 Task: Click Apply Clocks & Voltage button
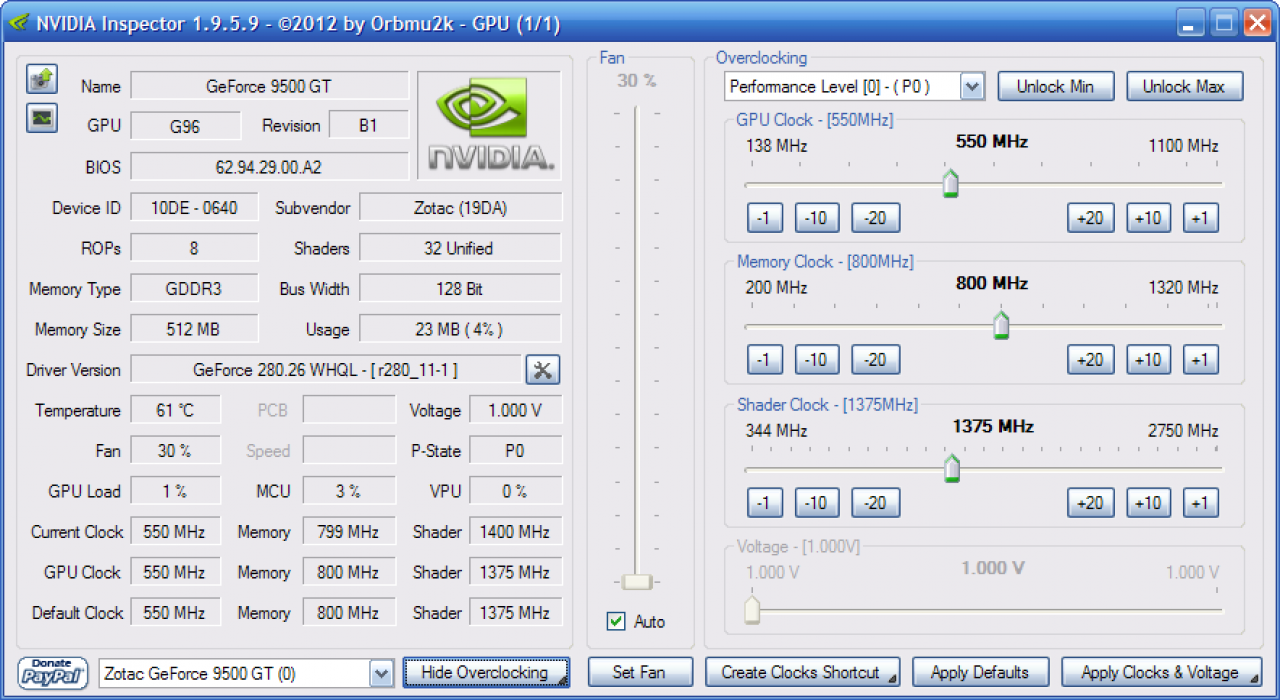coord(1161,672)
